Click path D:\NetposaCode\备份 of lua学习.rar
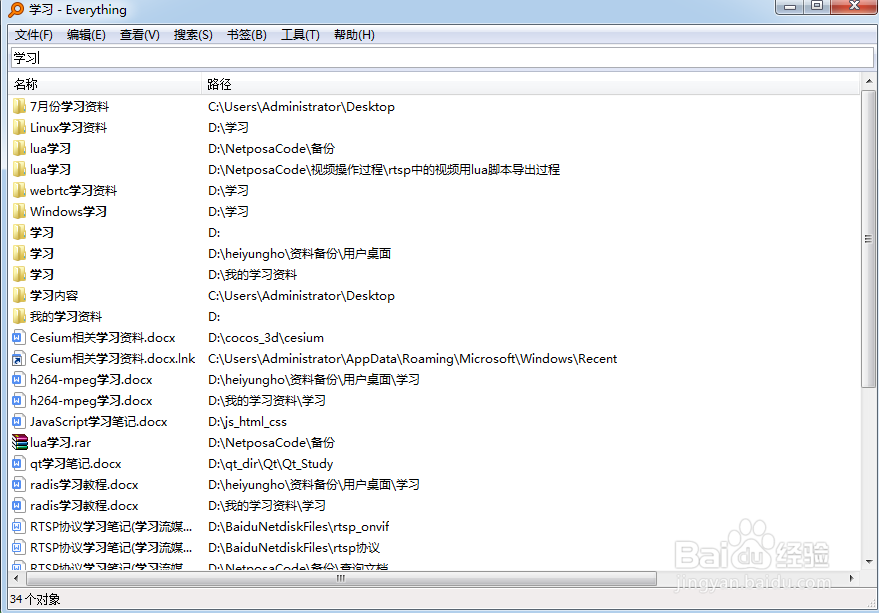Viewport: 879px width, 613px height. 271,443
